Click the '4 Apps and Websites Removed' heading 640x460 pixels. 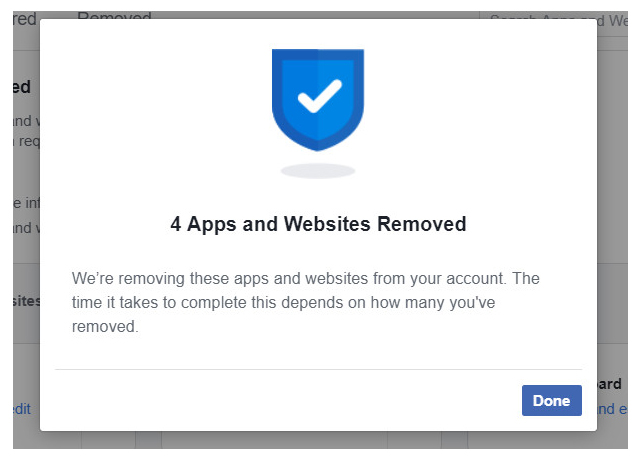click(318, 224)
